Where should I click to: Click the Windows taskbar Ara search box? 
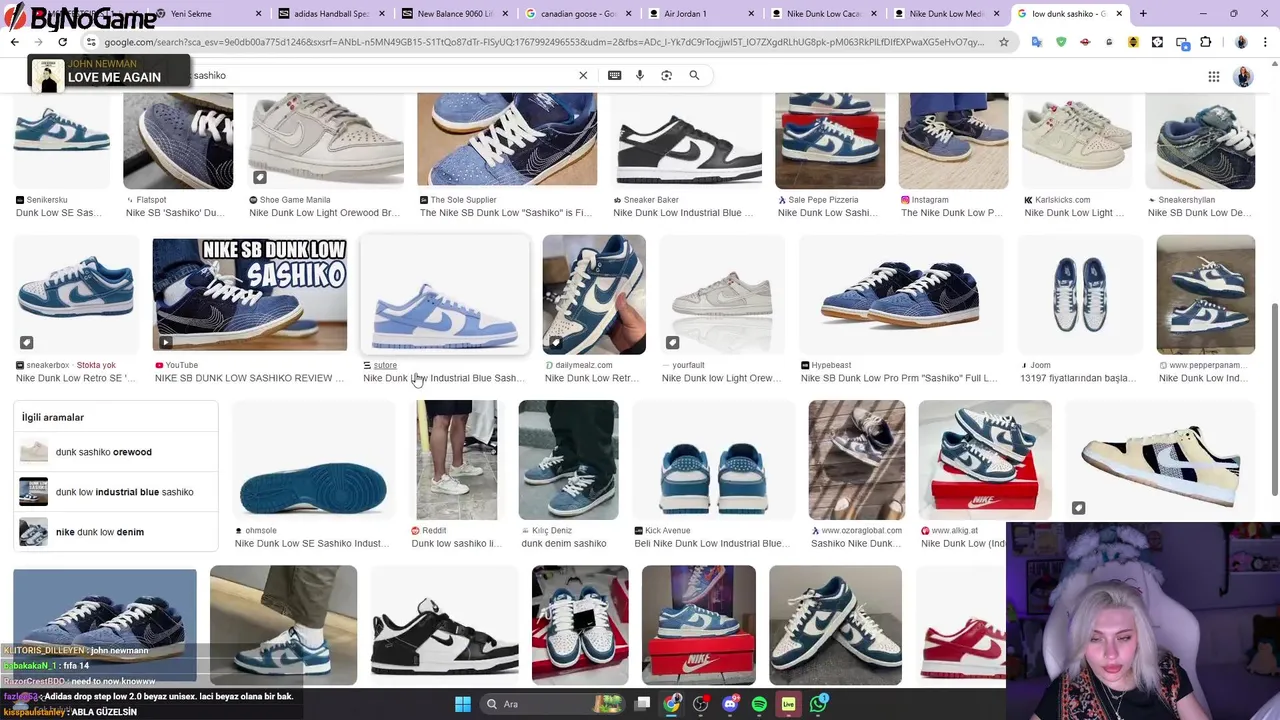click(x=552, y=704)
